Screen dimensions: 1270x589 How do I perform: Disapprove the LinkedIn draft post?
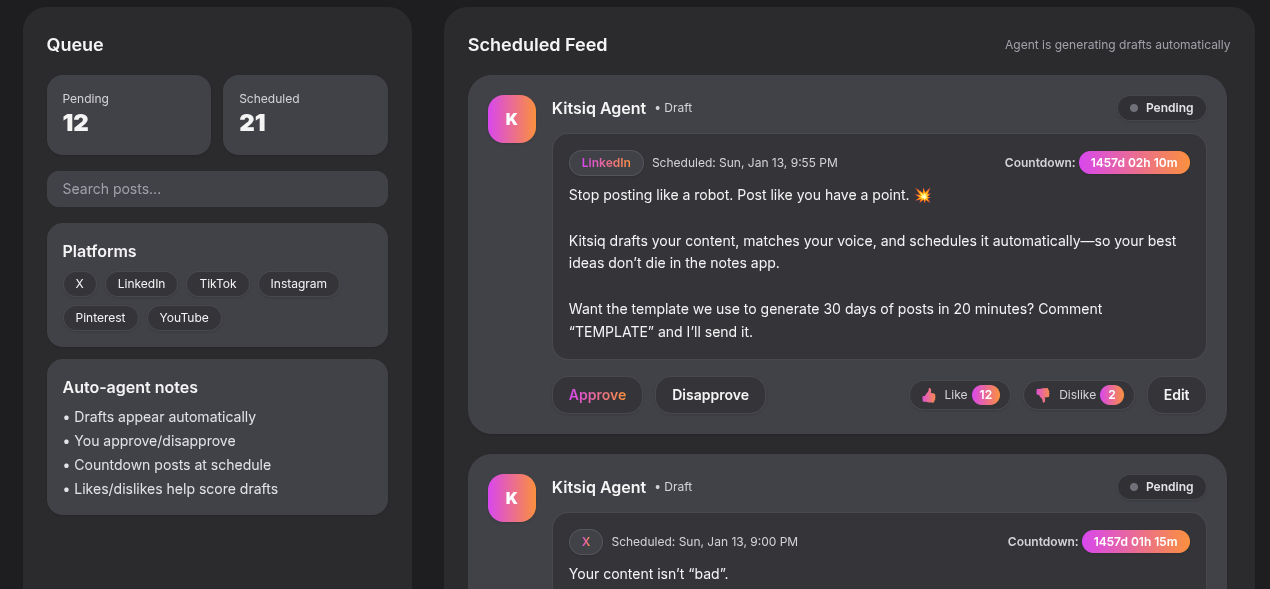point(710,395)
